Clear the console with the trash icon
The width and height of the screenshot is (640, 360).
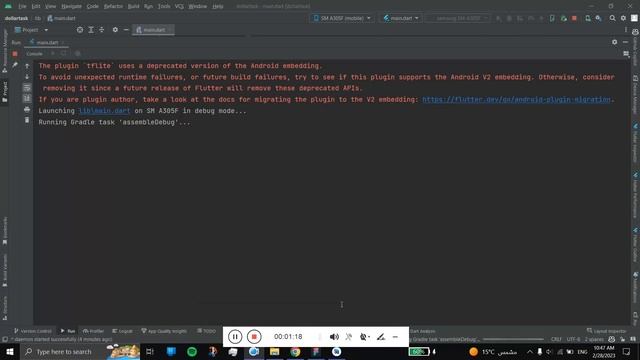coord(27,120)
